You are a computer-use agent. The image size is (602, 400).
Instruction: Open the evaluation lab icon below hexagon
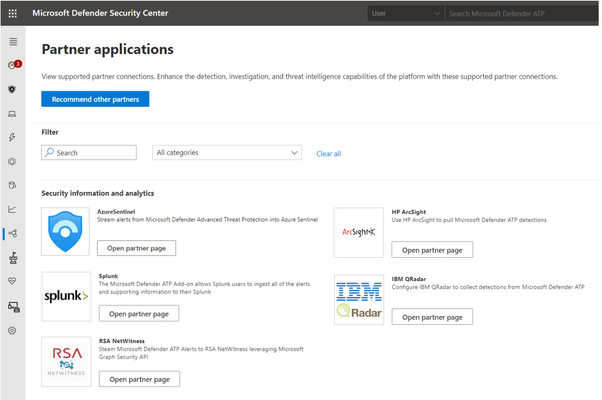pos(12,185)
